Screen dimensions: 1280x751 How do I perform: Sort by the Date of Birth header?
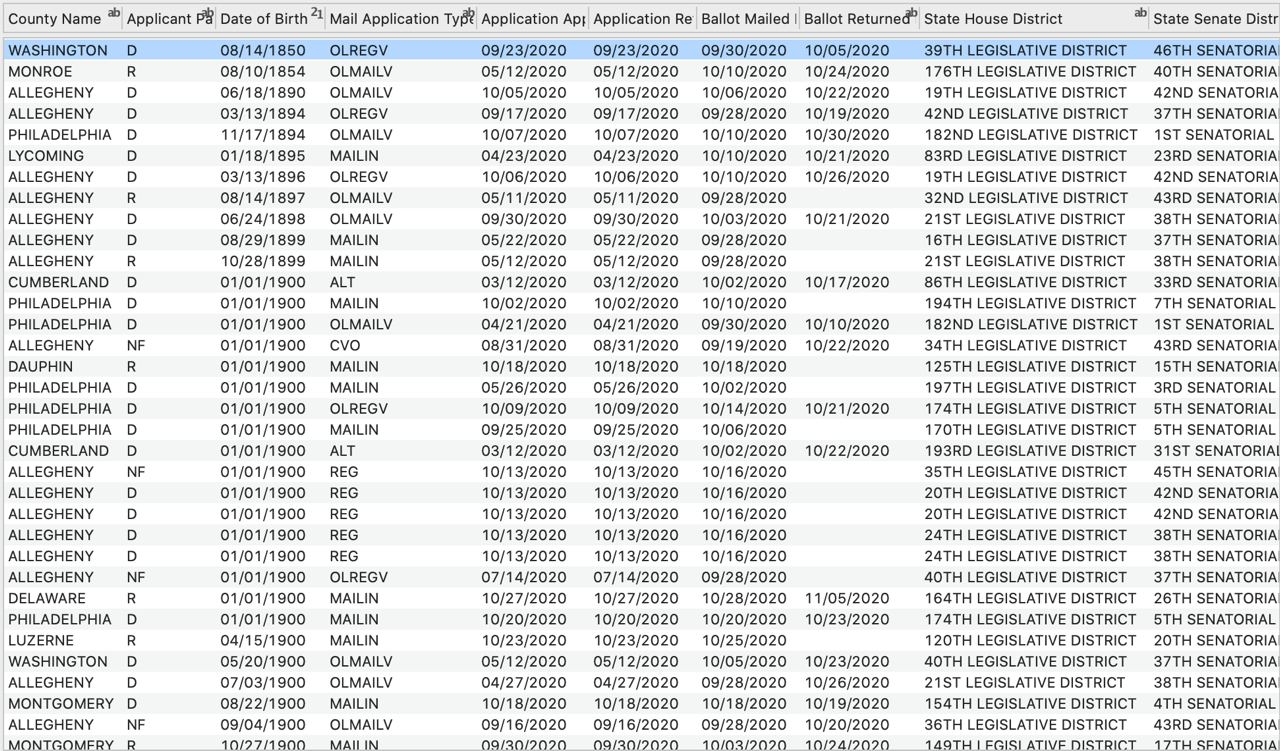click(263, 19)
